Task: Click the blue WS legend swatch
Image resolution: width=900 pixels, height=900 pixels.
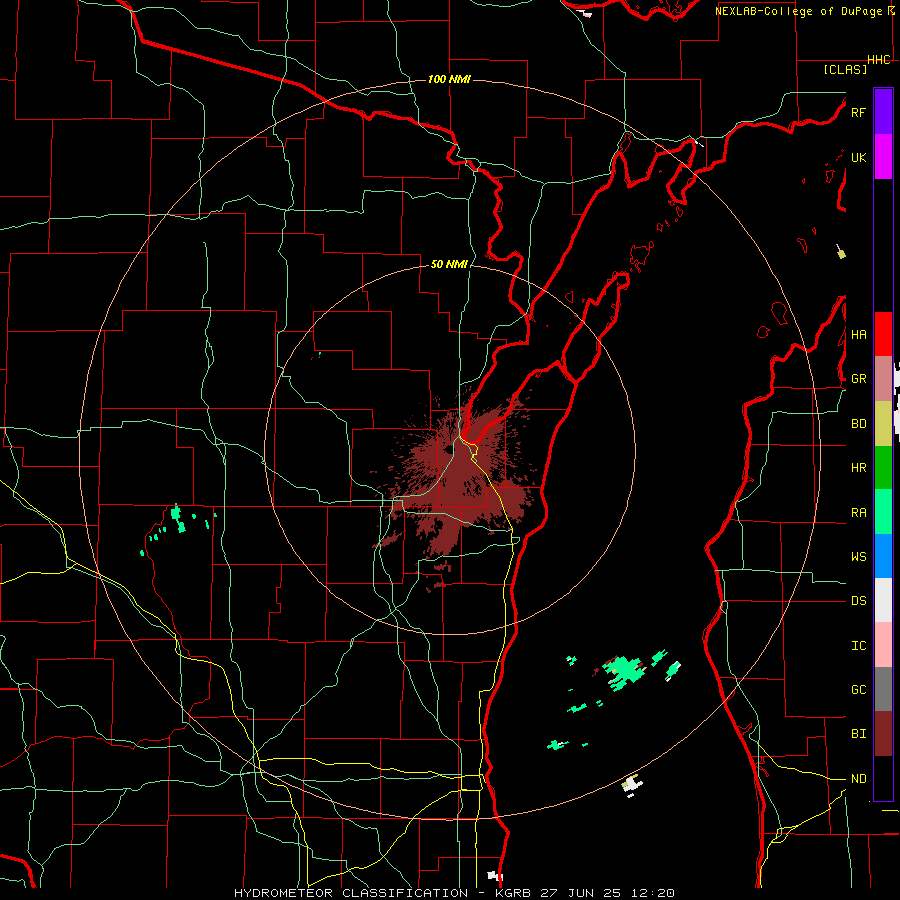Action: click(x=883, y=556)
